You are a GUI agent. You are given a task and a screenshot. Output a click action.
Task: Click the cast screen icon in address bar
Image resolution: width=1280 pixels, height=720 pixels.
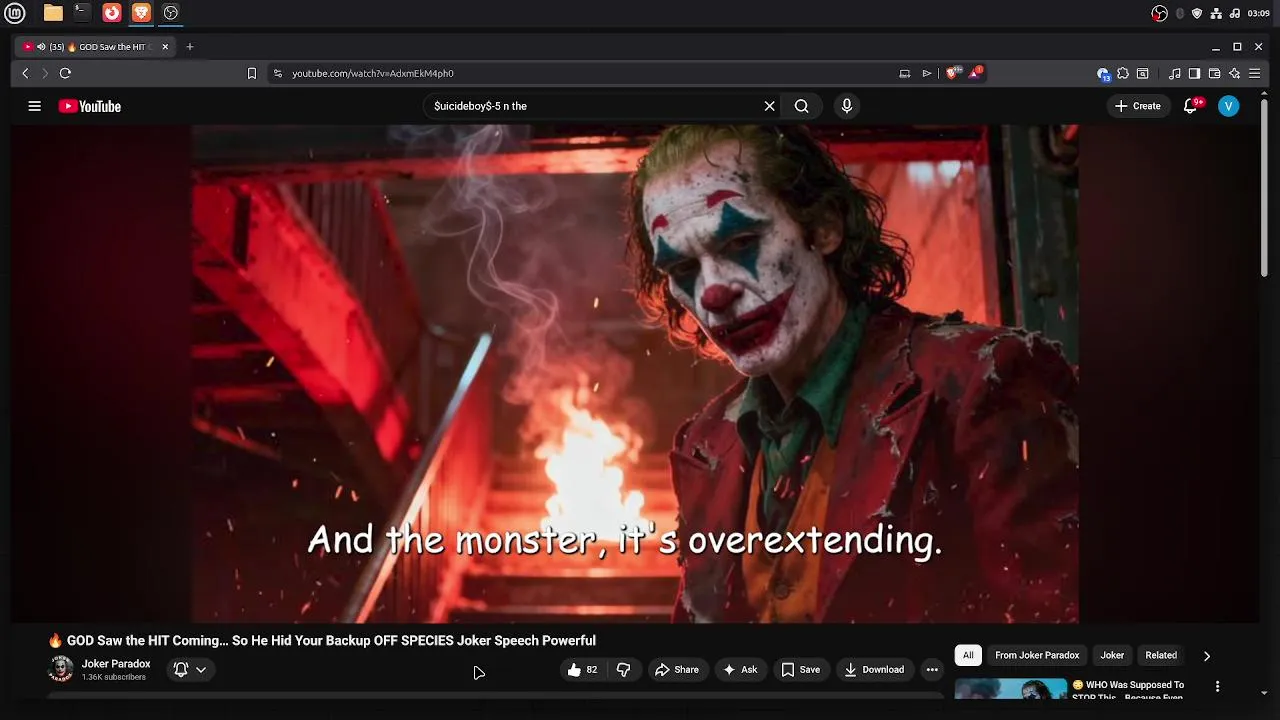[x=905, y=73]
